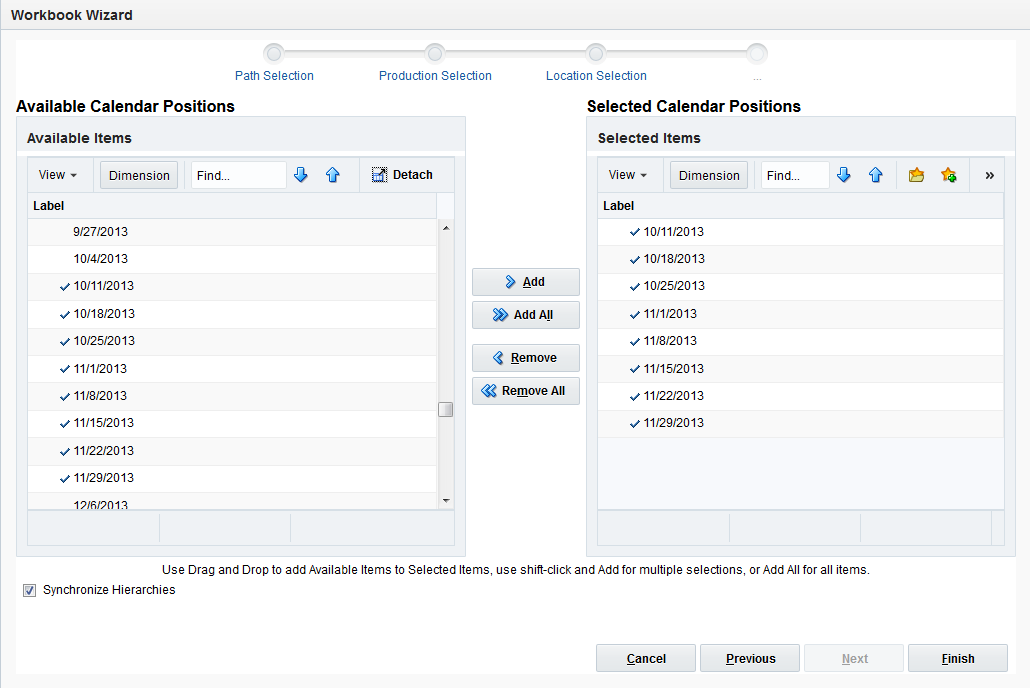The width and height of the screenshot is (1030, 688).
Task: Click the find previous up arrow in Available Items
Action: click(x=332, y=175)
